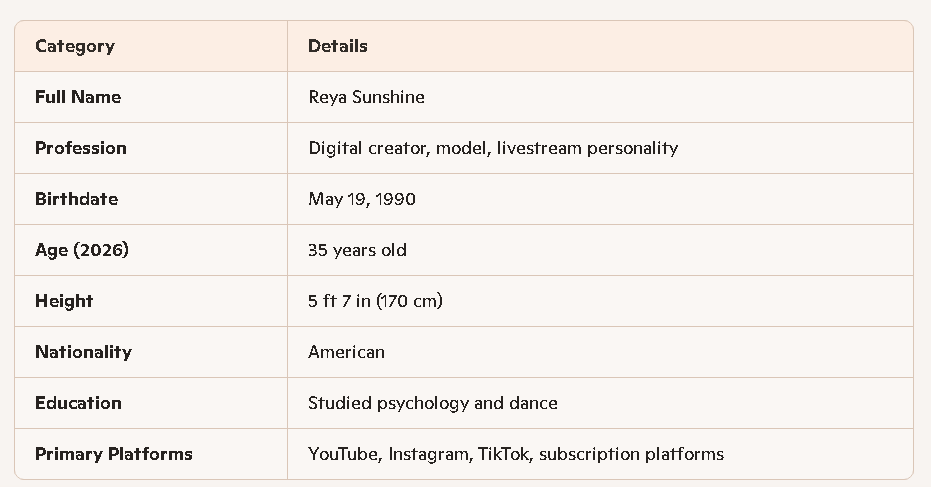931x487 pixels.
Task: Click the May 19, 1990 date value
Action: (x=362, y=199)
